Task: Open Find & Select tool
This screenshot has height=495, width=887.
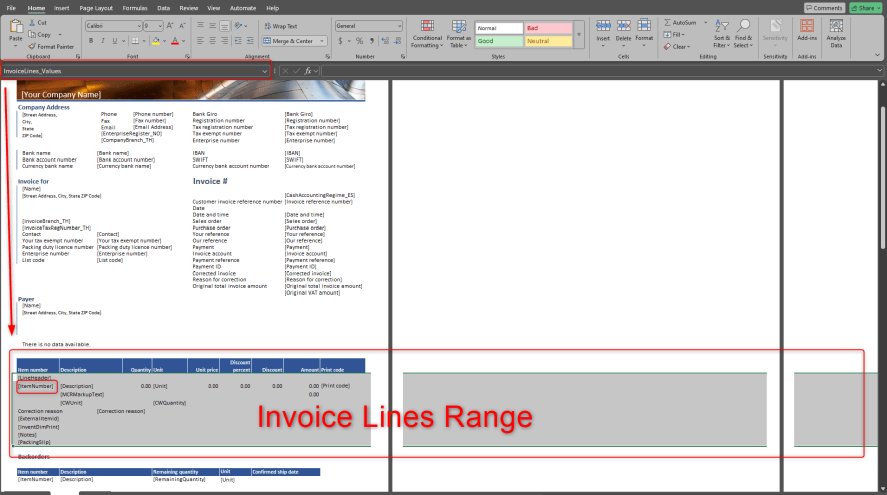Action: point(743,33)
